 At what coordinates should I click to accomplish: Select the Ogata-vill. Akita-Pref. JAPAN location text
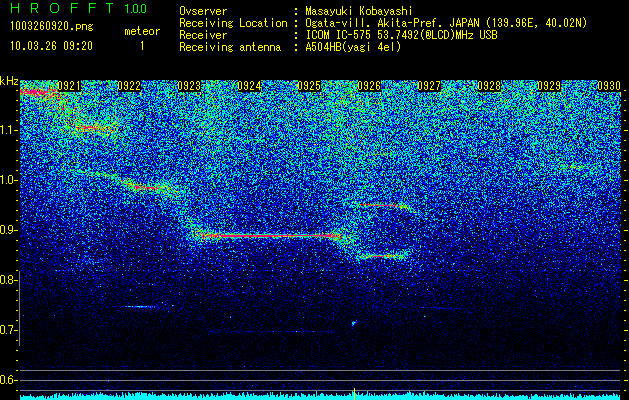pyautogui.click(x=446, y=23)
